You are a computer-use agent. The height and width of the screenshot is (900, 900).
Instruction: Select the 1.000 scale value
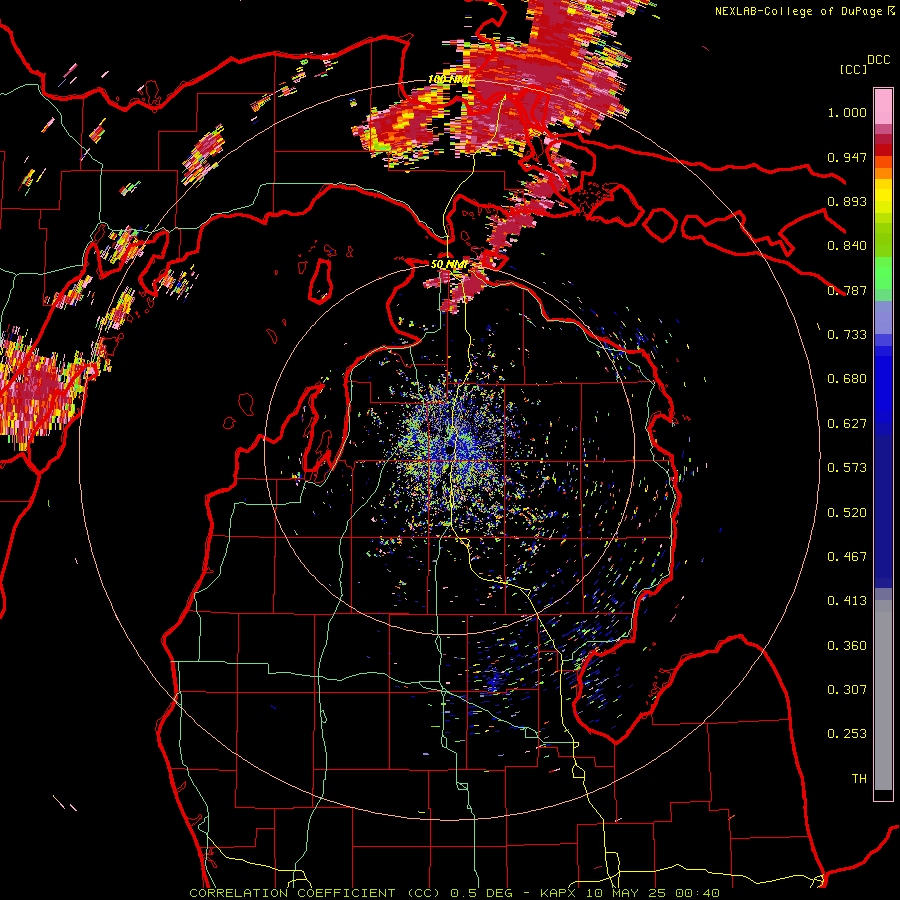pyautogui.click(x=847, y=112)
